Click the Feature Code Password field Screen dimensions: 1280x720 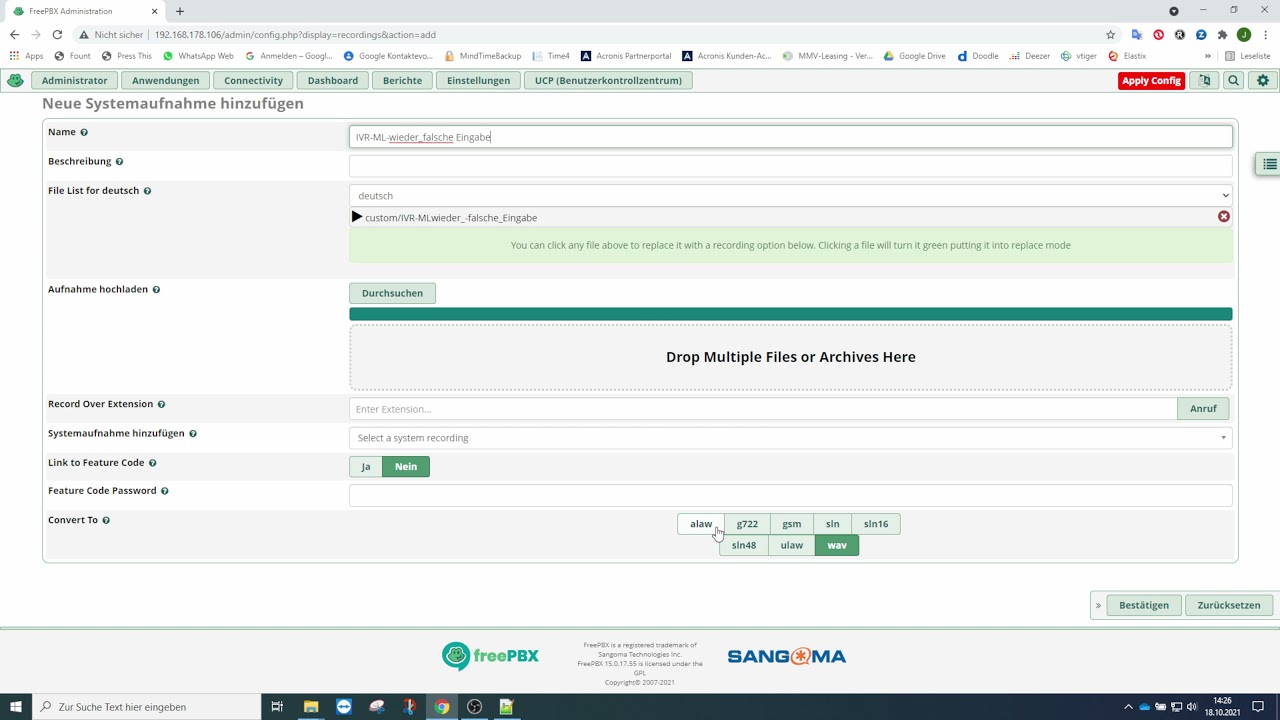pos(790,495)
